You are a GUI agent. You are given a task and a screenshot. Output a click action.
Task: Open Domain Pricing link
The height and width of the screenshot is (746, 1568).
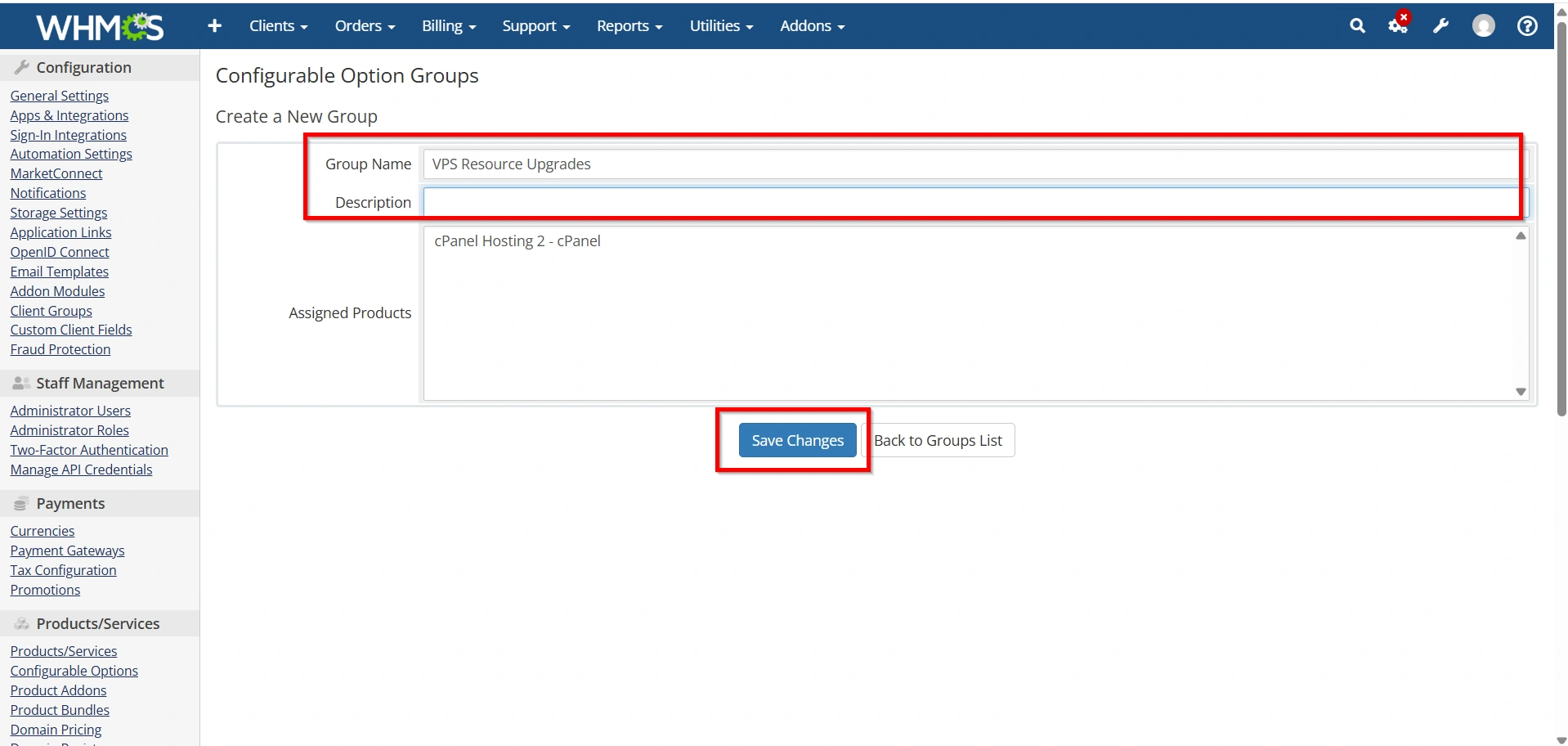[x=56, y=730]
